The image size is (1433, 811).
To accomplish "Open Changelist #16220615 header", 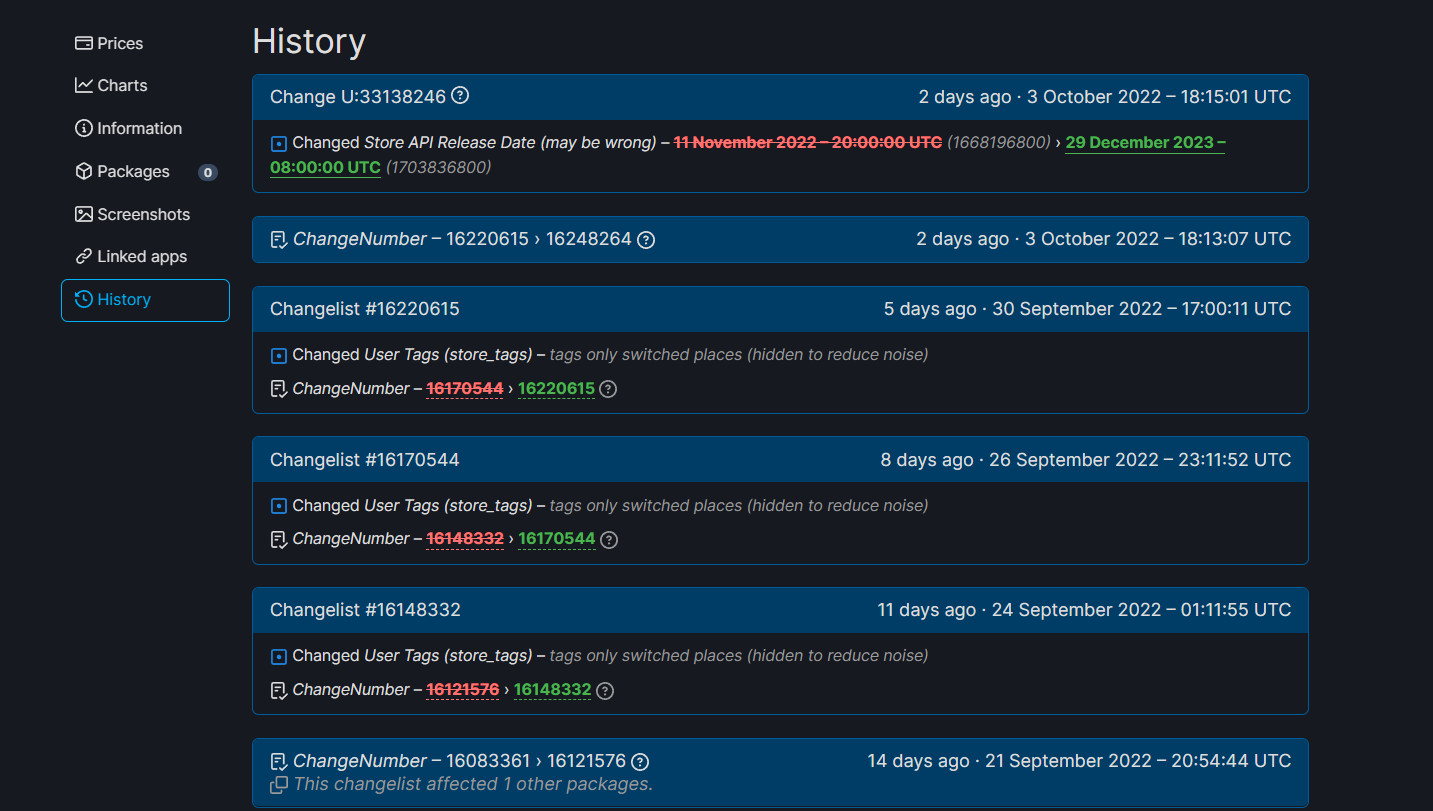I will pyautogui.click(x=365, y=309).
